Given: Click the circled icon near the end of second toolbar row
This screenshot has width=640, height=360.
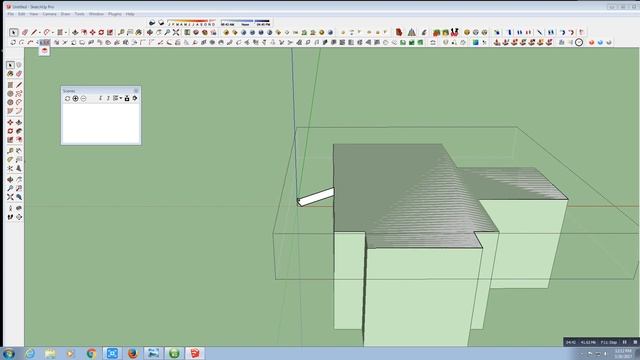Looking at the screenshot, I should coord(579,42).
